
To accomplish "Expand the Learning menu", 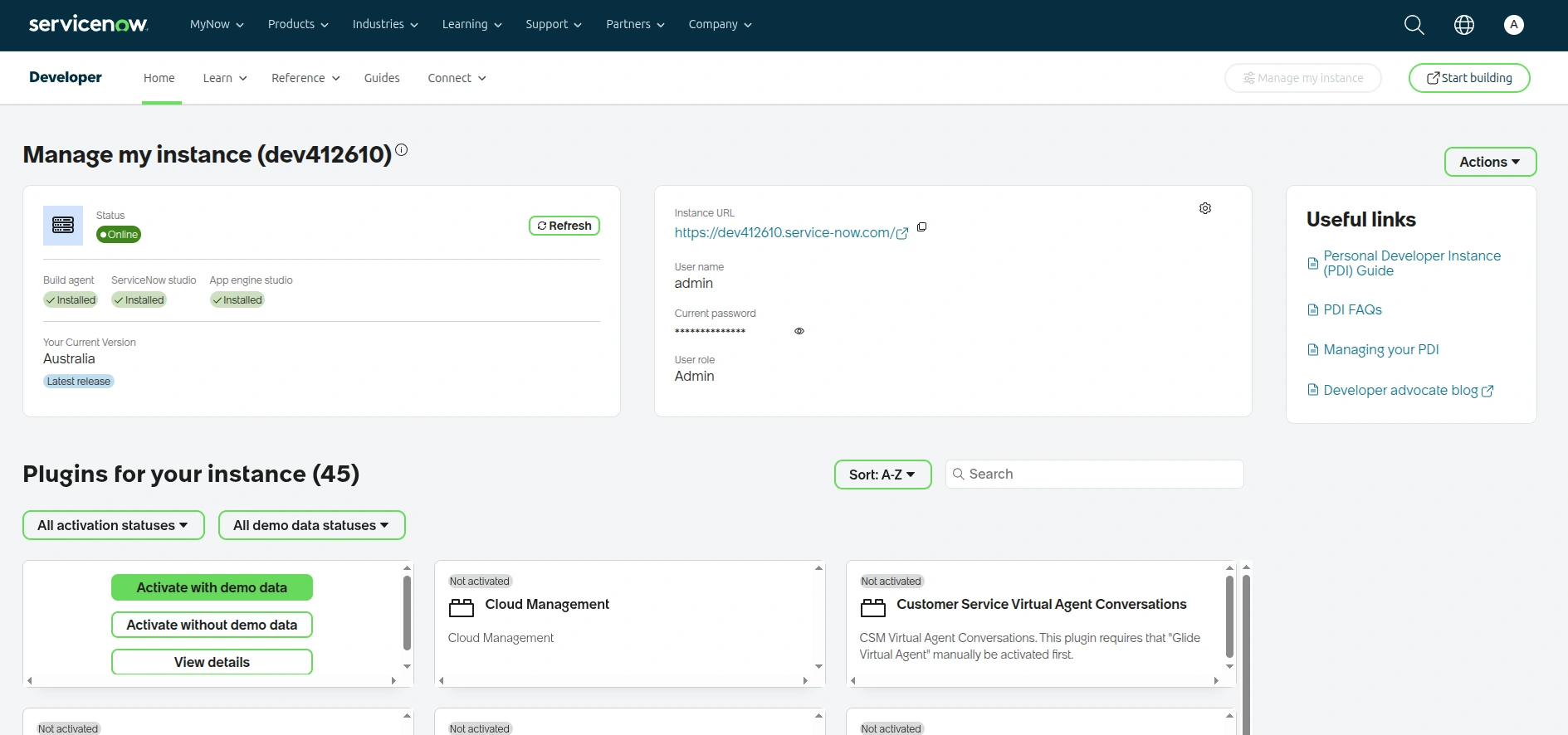I will [472, 25].
